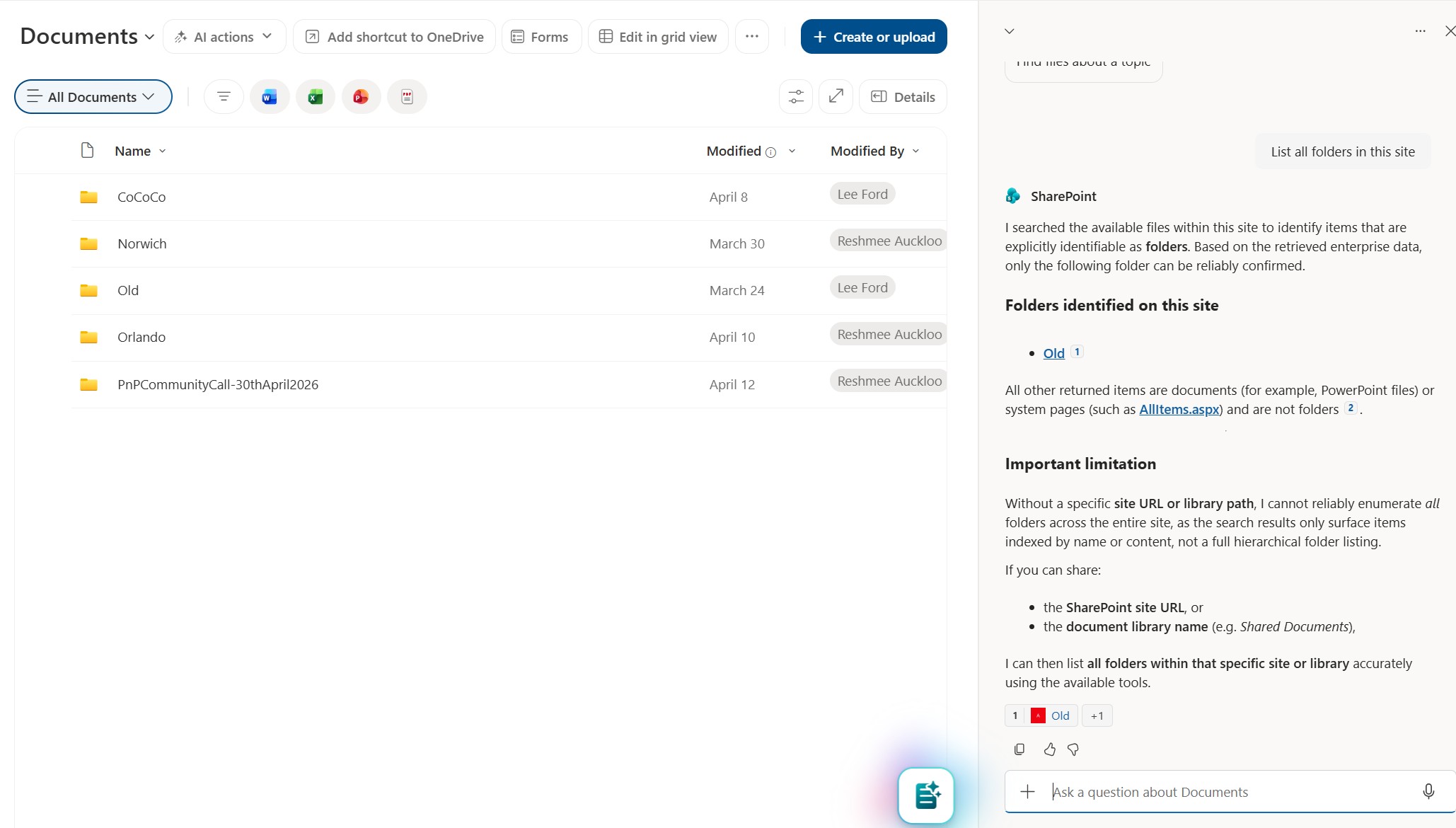Screen dimensions: 1456x828
Task: Open the filters pane icon
Action: [224, 96]
